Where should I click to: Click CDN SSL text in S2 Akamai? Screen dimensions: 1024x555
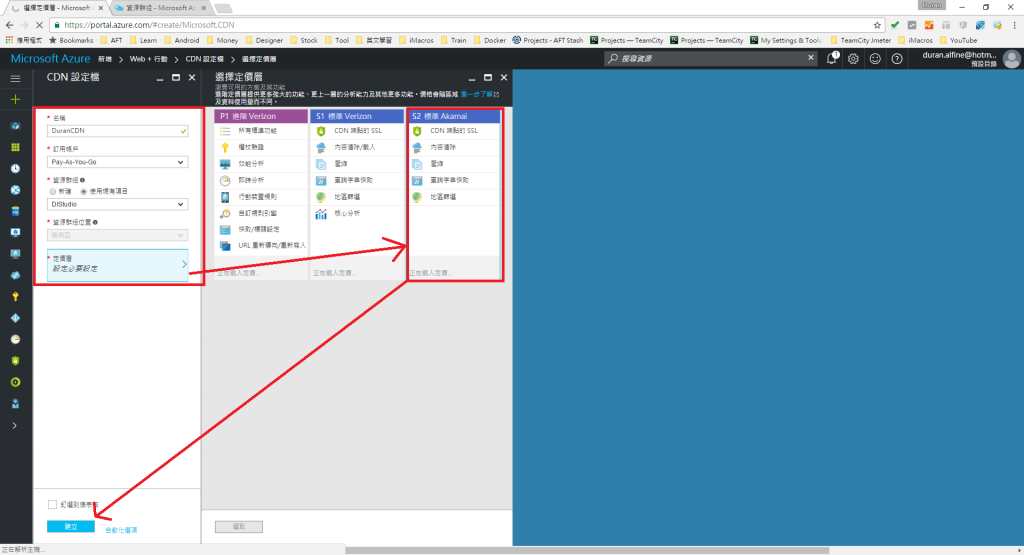[x=454, y=131]
